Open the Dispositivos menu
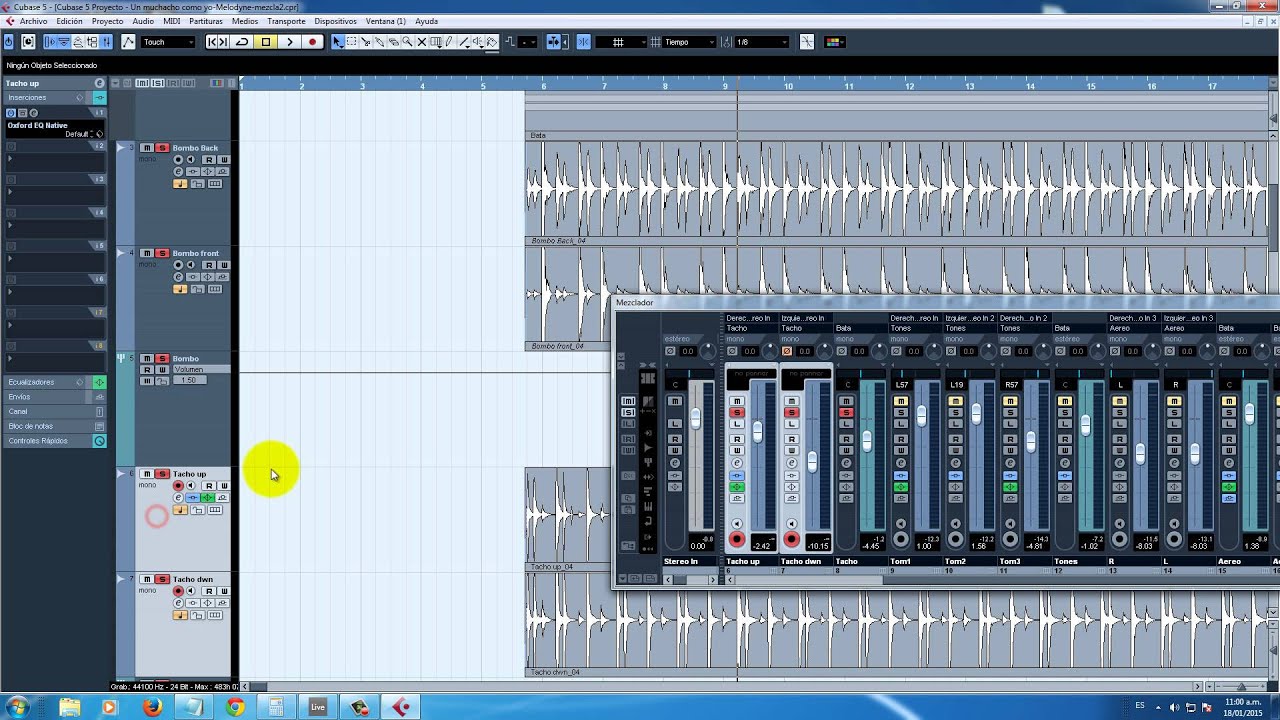Image resolution: width=1280 pixels, height=720 pixels. (335, 21)
